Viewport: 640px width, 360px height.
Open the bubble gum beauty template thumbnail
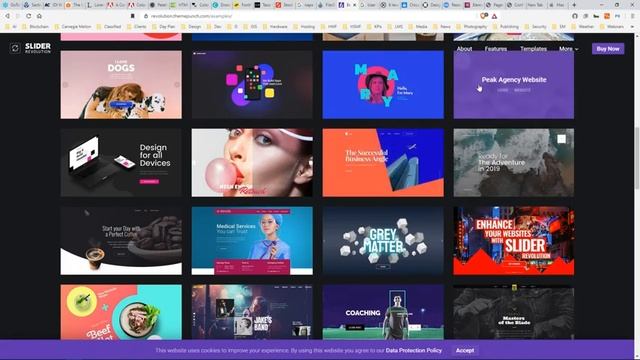click(x=252, y=162)
